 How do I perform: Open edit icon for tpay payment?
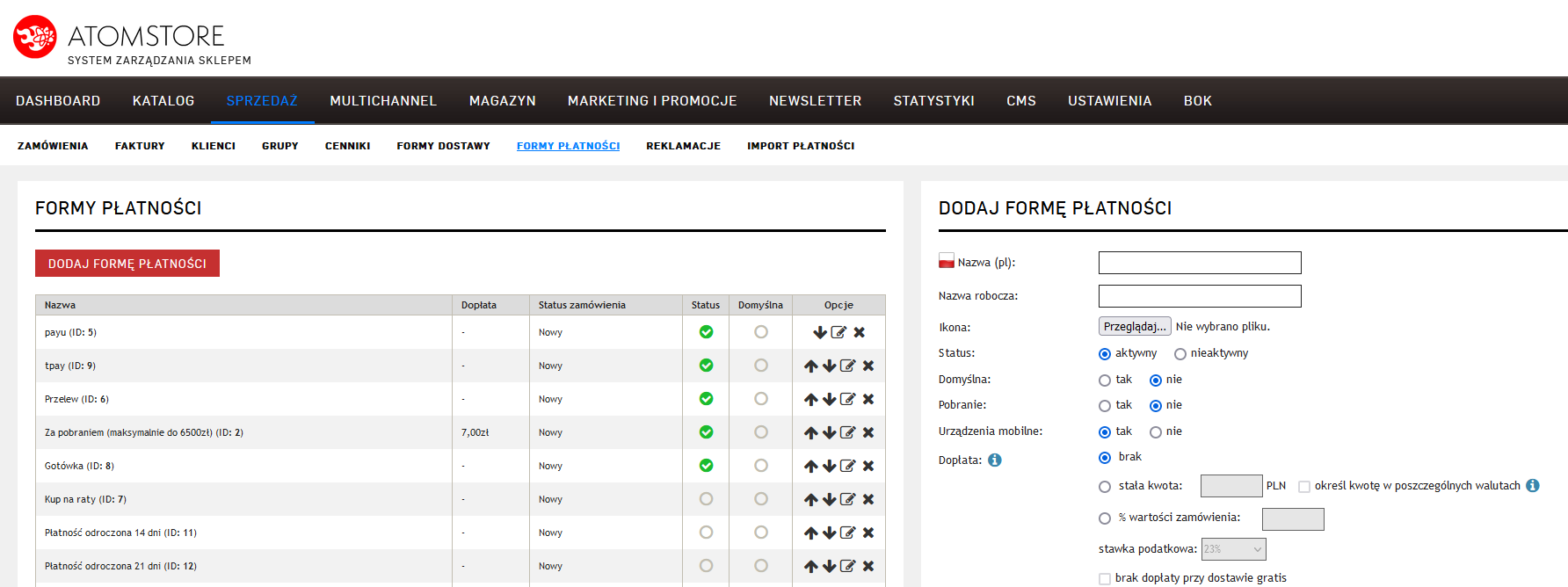click(x=847, y=366)
